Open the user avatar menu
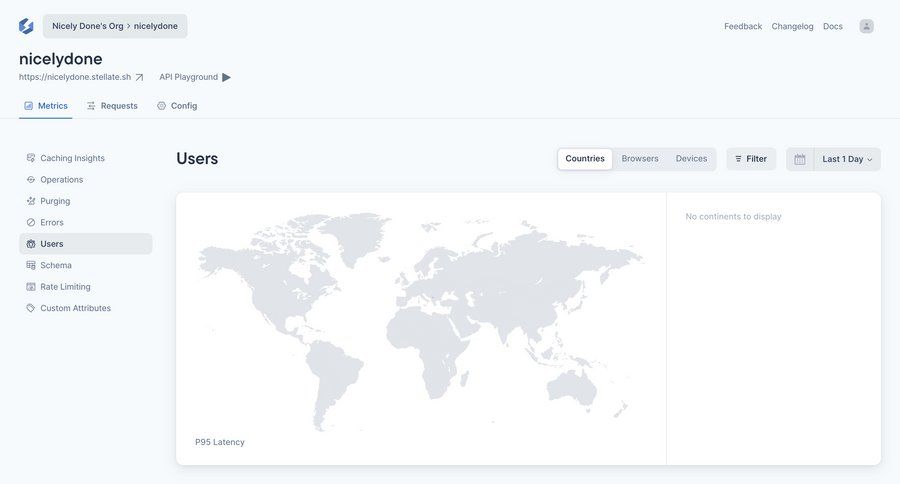The image size is (900, 484). click(866, 26)
